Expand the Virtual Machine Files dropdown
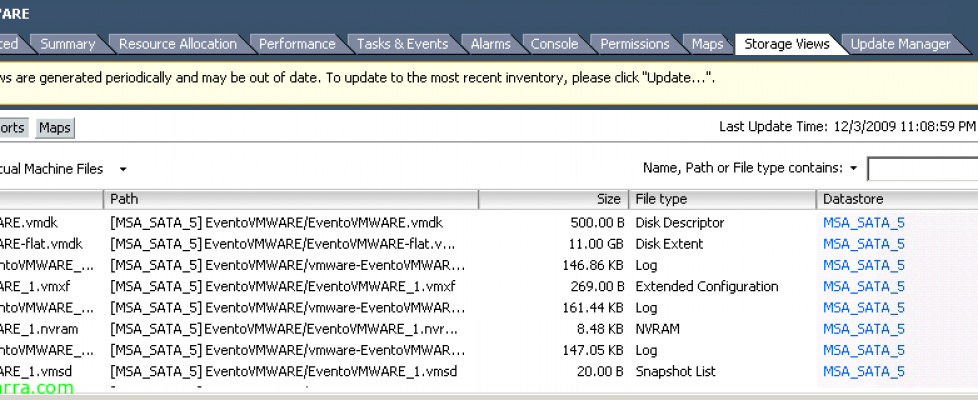Image resolution: width=978 pixels, height=400 pixels. pyautogui.click(x=123, y=170)
